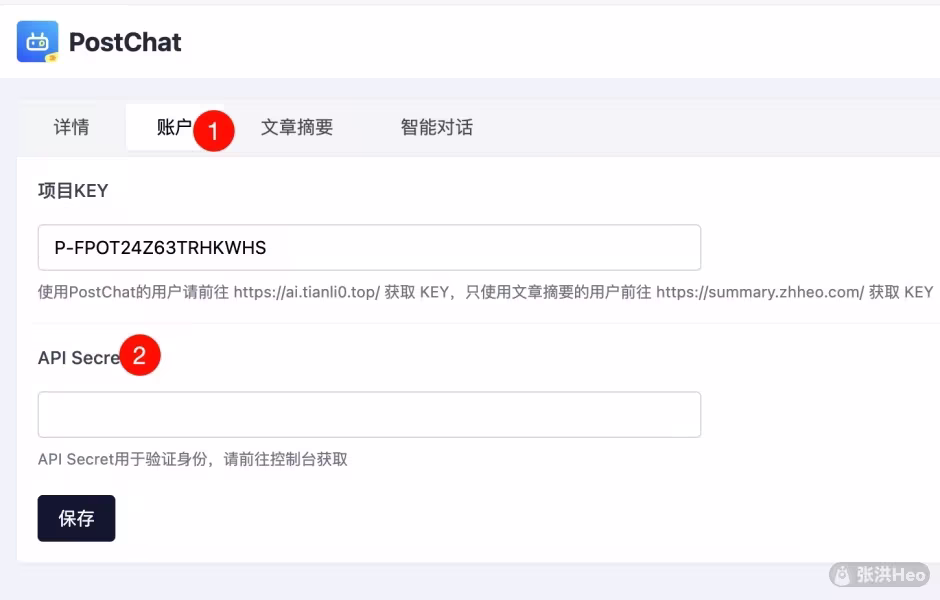The height and width of the screenshot is (600, 940).
Task: Click the PostChat robot logo icon
Action: click(x=37, y=41)
